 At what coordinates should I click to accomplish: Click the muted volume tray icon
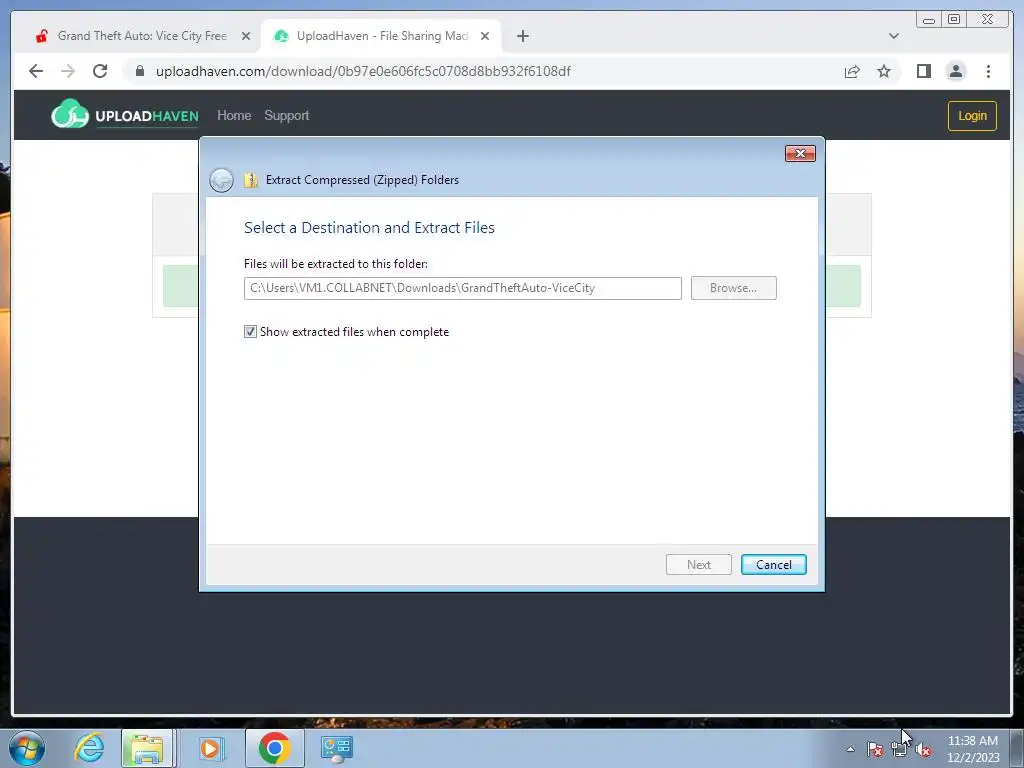[923, 750]
